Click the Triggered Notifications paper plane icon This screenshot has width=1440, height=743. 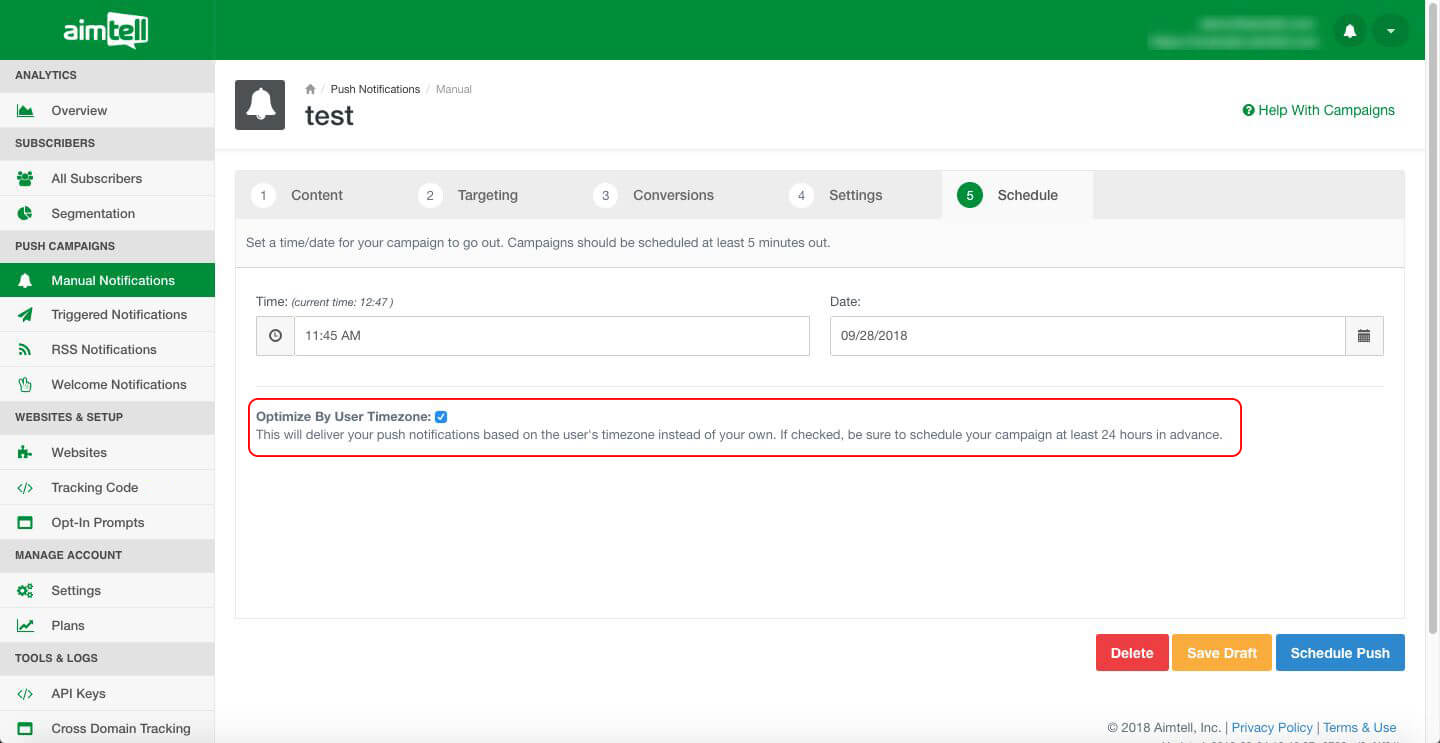pyautogui.click(x=25, y=315)
